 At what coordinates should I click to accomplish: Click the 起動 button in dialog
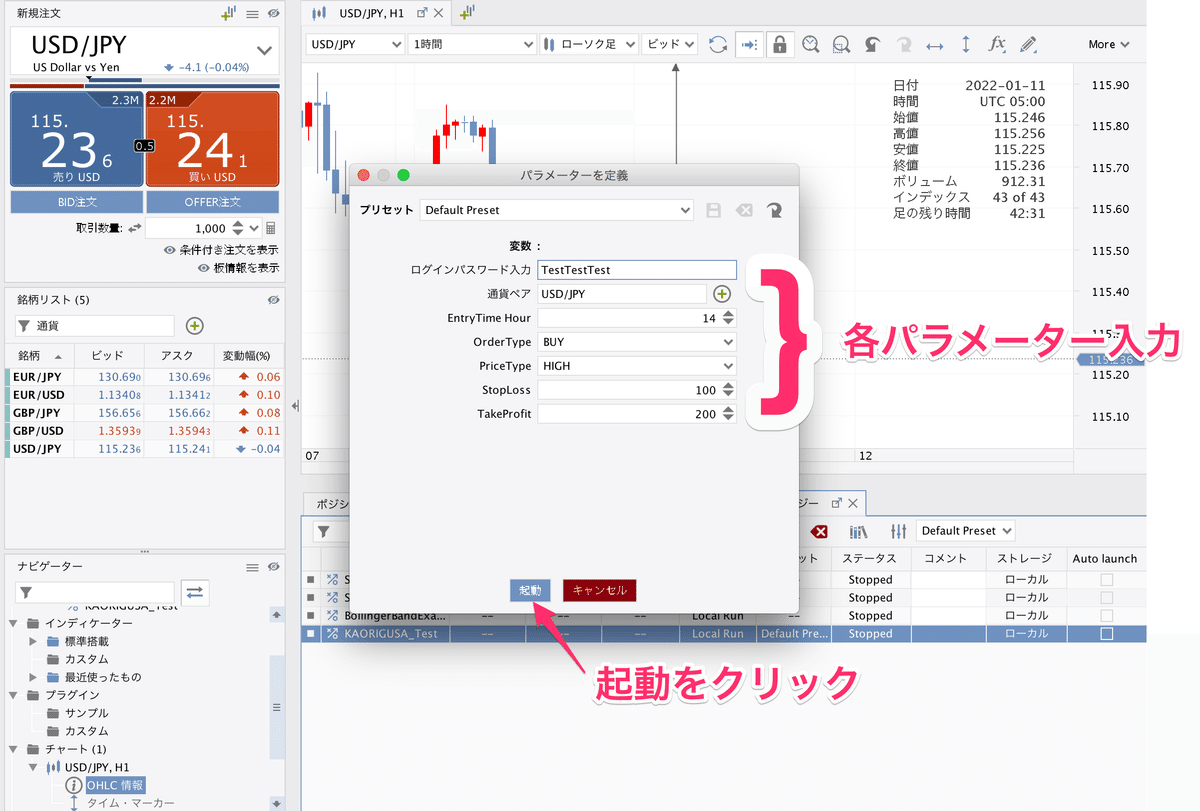click(530, 590)
